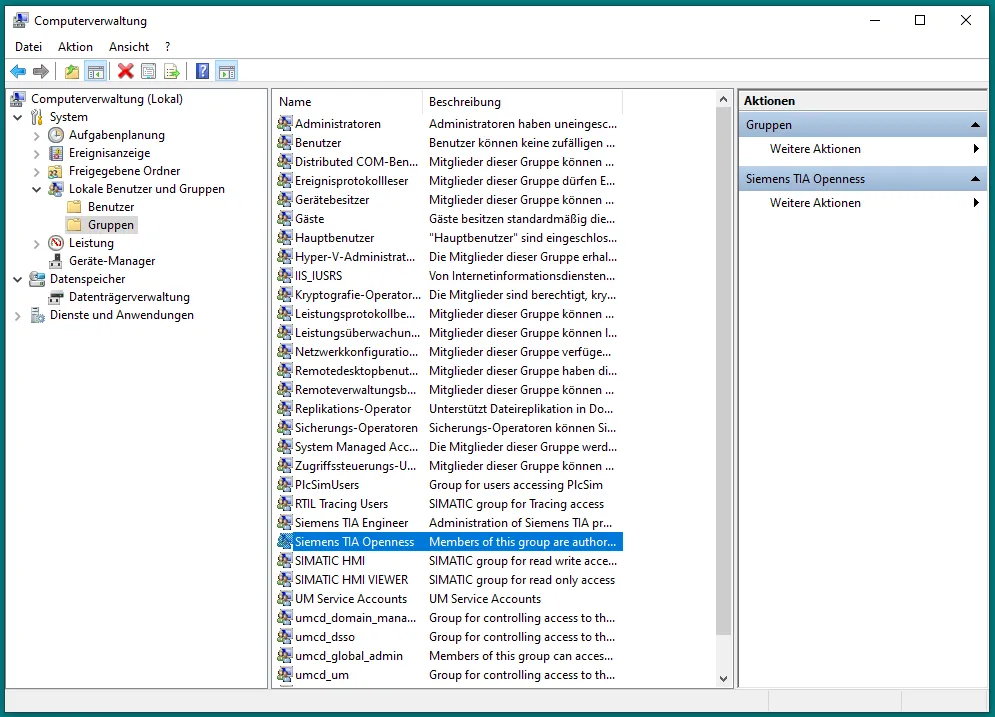This screenshot has width=995, height=717.
Task: Open the Ansicht menu
Action: pos(129,47)
